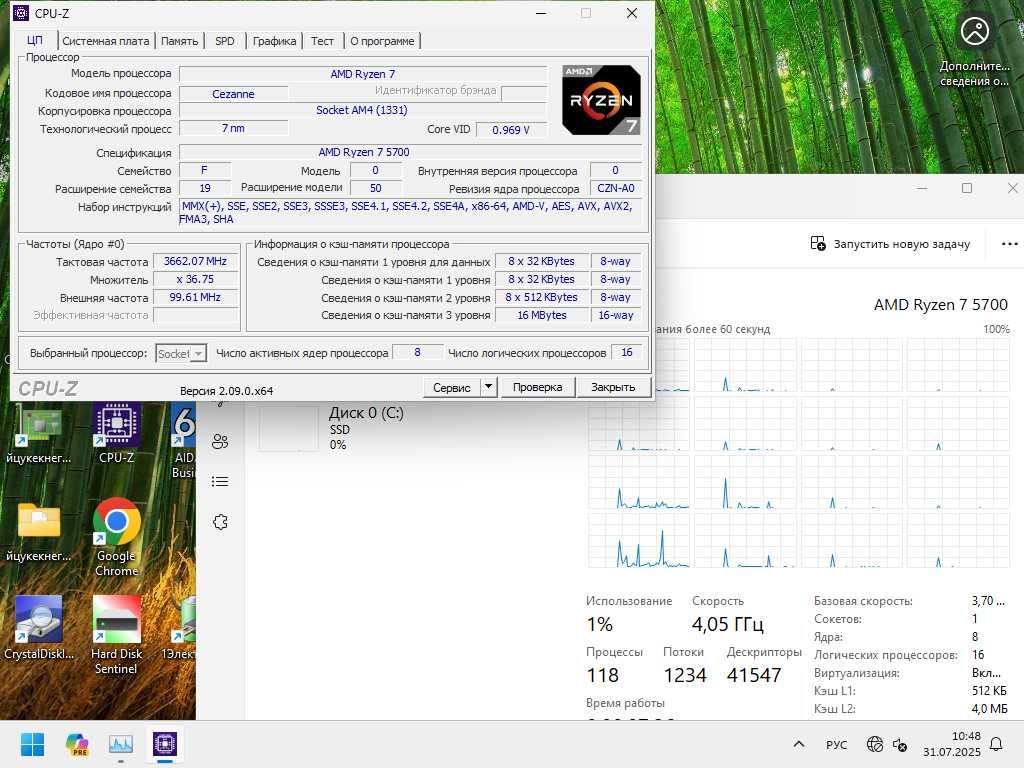Viewport: 1024px width, 768px height.
Task: Open the Дополните сведения о desktop icon
Action: point(974,50)
